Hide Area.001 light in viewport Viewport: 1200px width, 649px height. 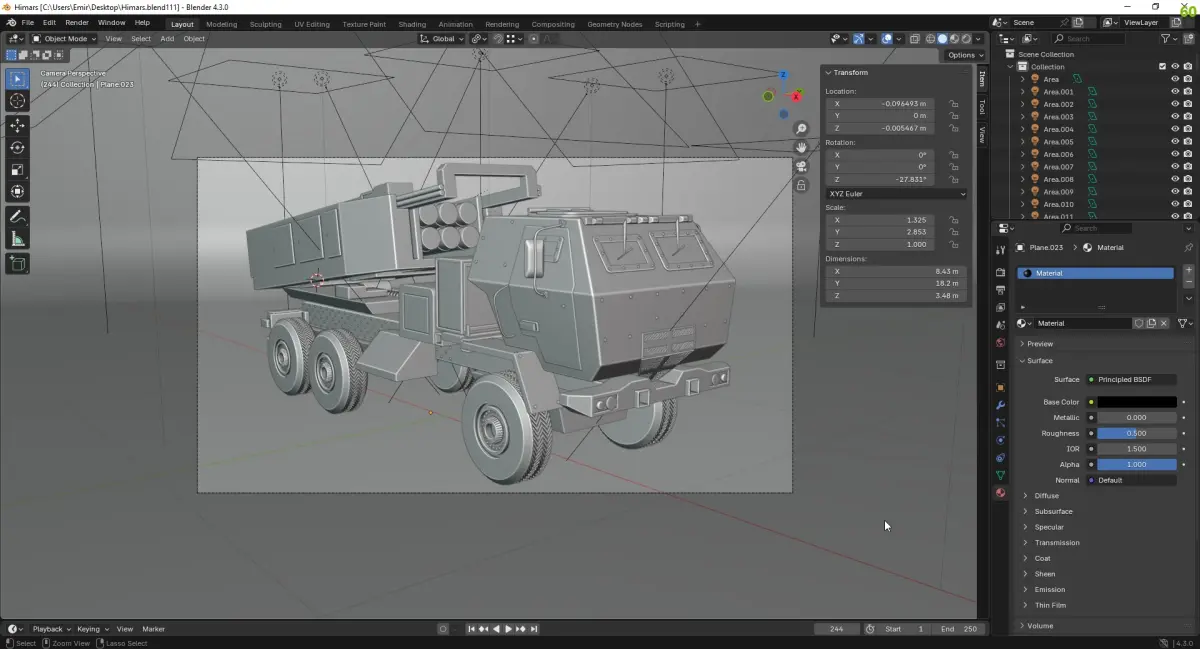click(x=1175, y=92)
